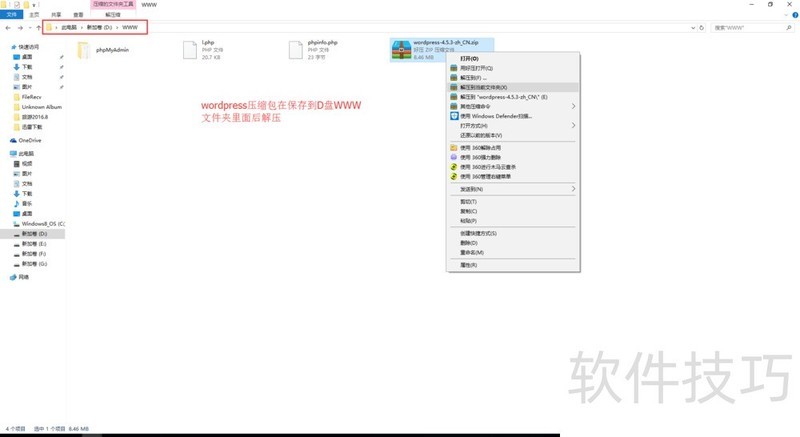Screen dimensions: 800x437
Task: Click the search magnifier icon
Action: point(789,28)
